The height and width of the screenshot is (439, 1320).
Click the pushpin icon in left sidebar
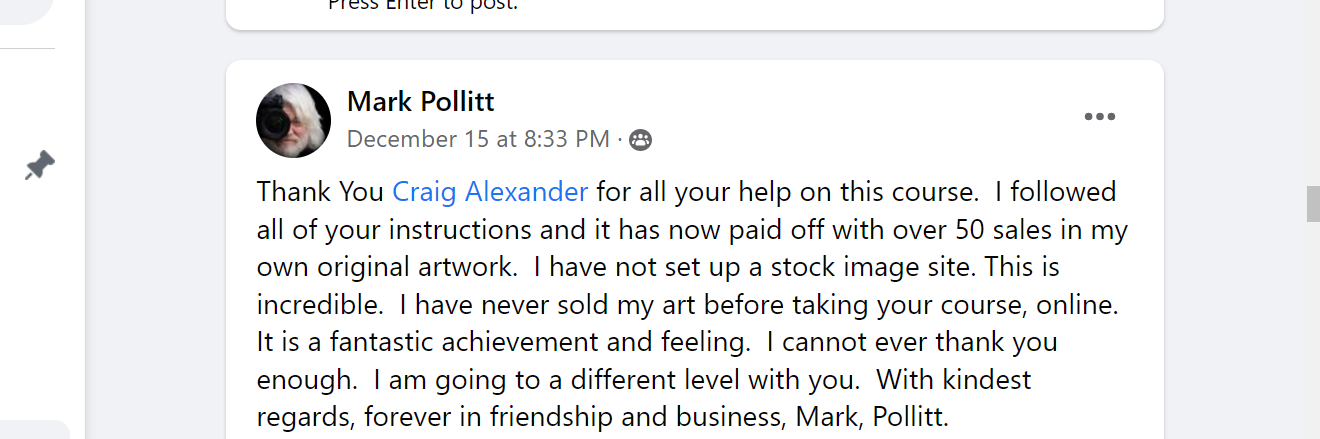tap(39, 166)
